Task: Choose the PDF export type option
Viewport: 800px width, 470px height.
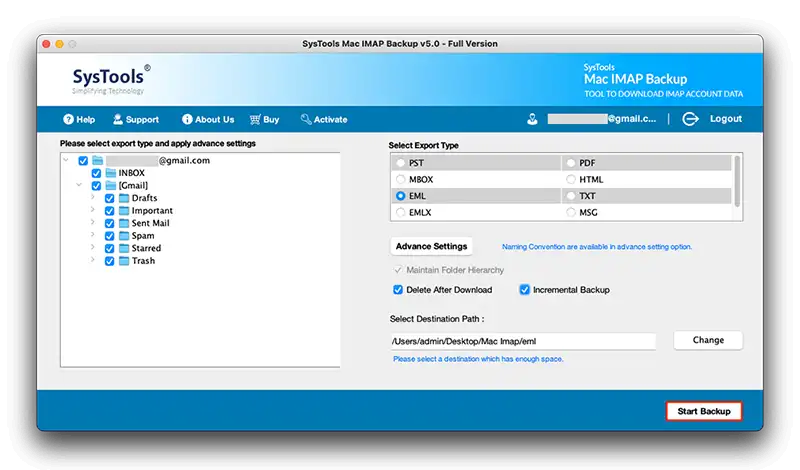Action: click(571, 163)
